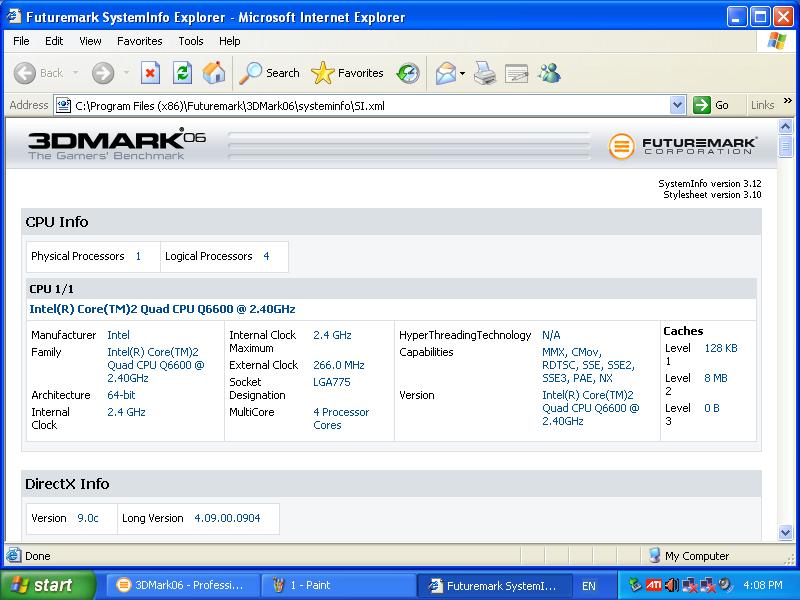The image size is (800, 600).
Task: Click the MultiCore value 4 Processor Cores
Action: click(341, 418)
